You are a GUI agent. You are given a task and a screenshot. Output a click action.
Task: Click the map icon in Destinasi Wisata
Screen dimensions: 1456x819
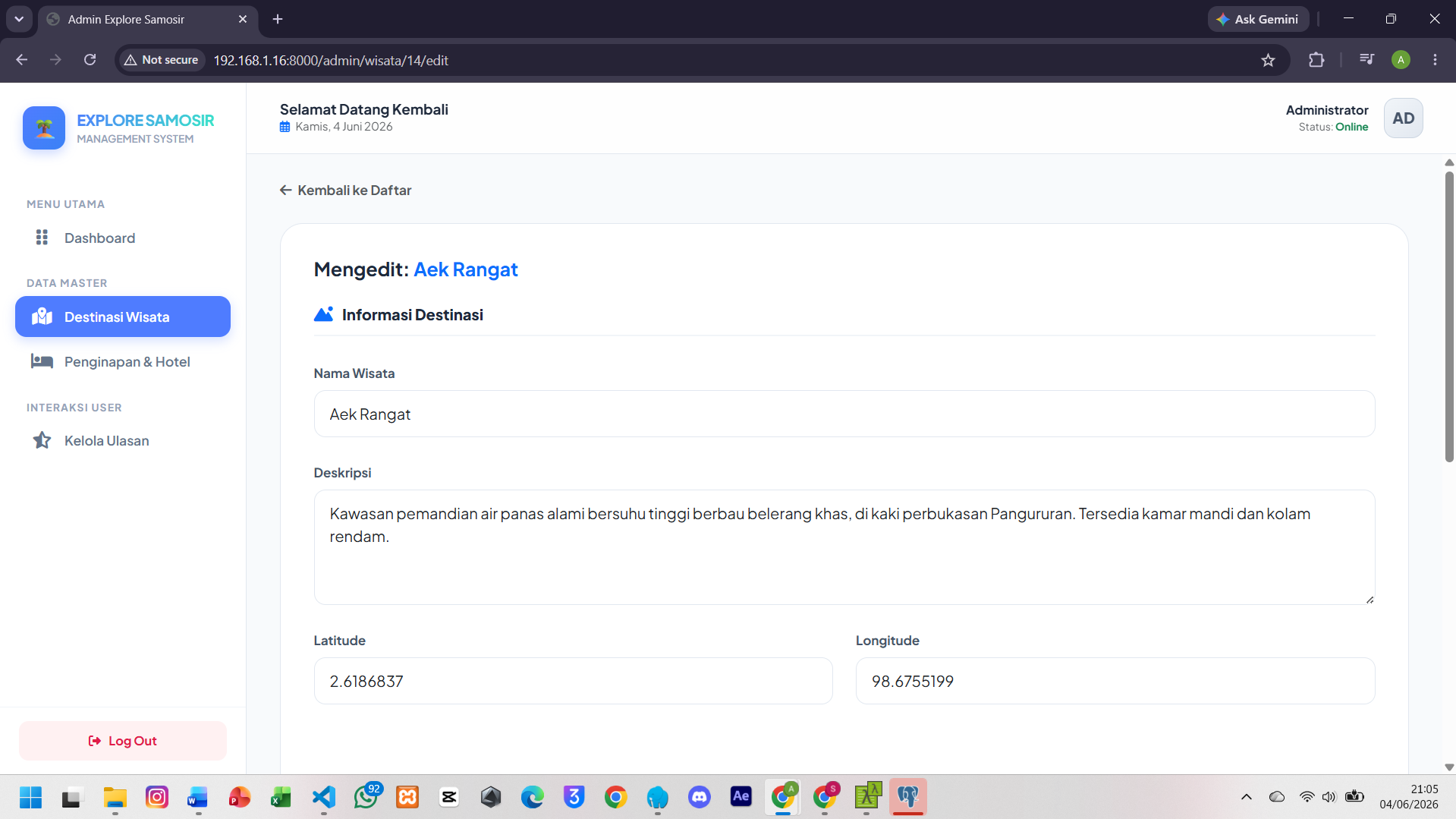click(42, 317)
